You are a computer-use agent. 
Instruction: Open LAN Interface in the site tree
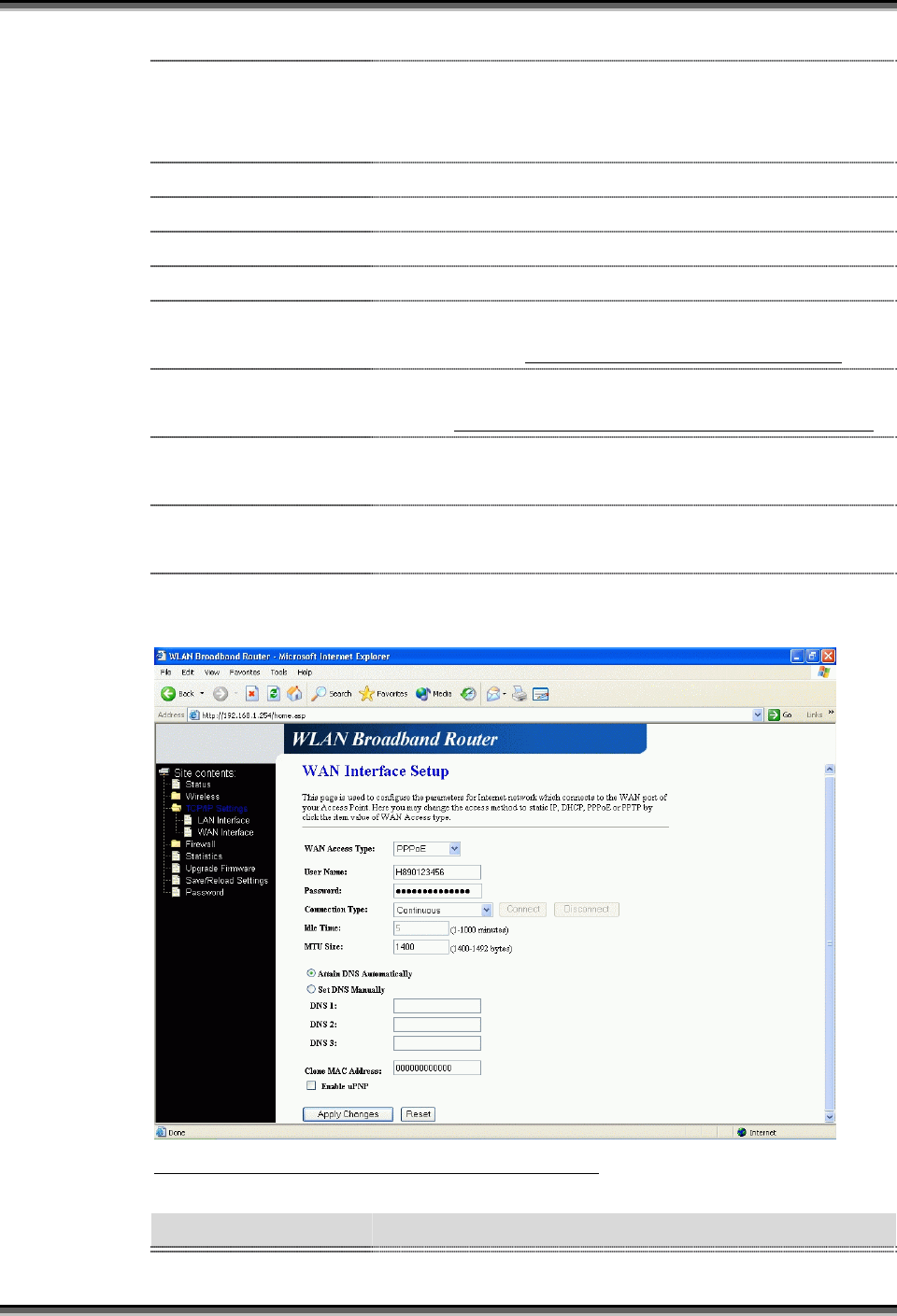(223, 821)
